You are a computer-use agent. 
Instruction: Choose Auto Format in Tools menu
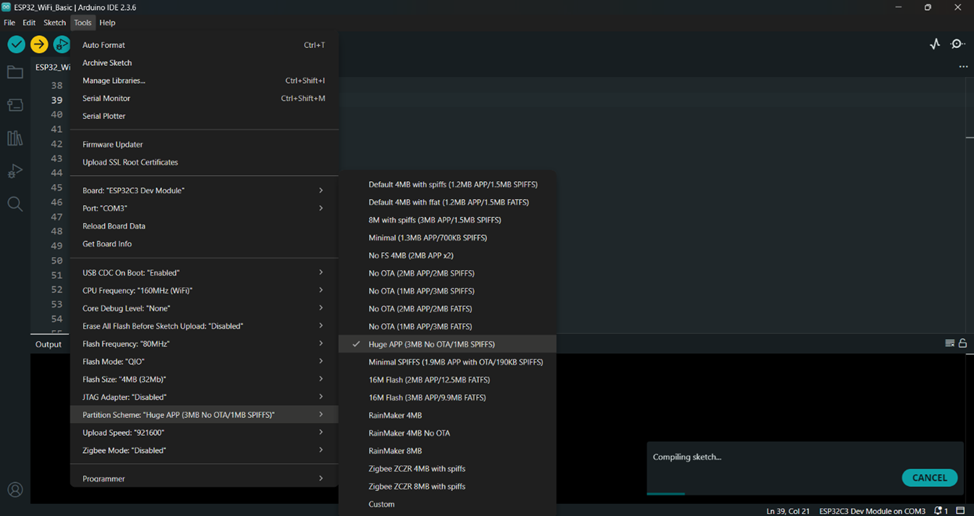(204, 45)
